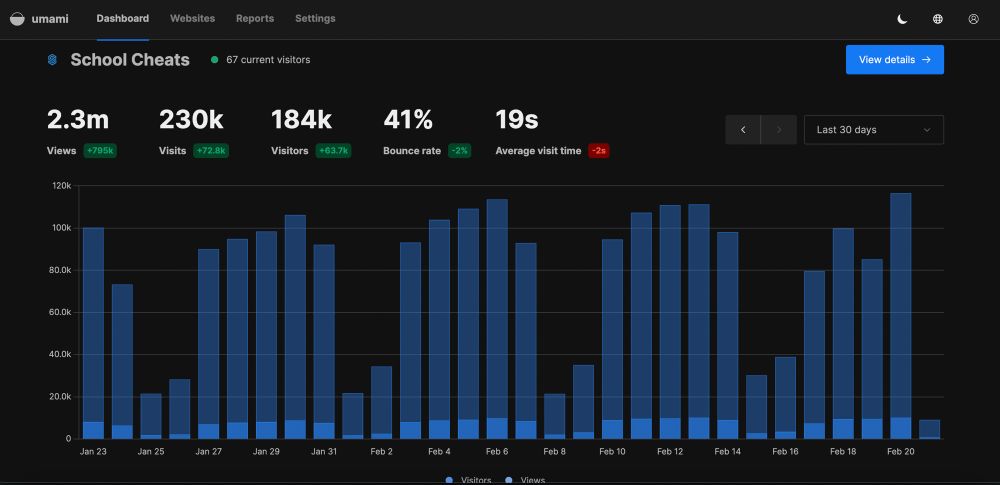Click the +72.8k visits change badge
1000x485 pixels.
point(211,151)
